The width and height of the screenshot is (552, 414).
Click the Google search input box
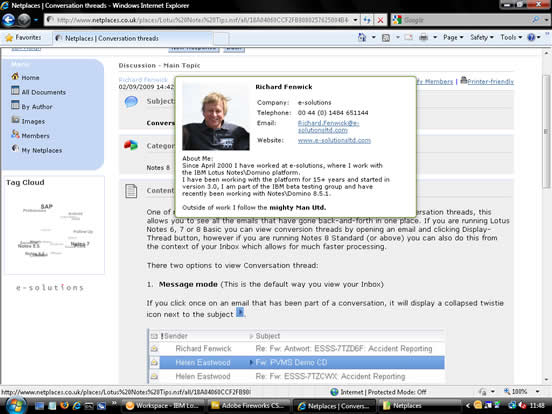click(466, 20)
